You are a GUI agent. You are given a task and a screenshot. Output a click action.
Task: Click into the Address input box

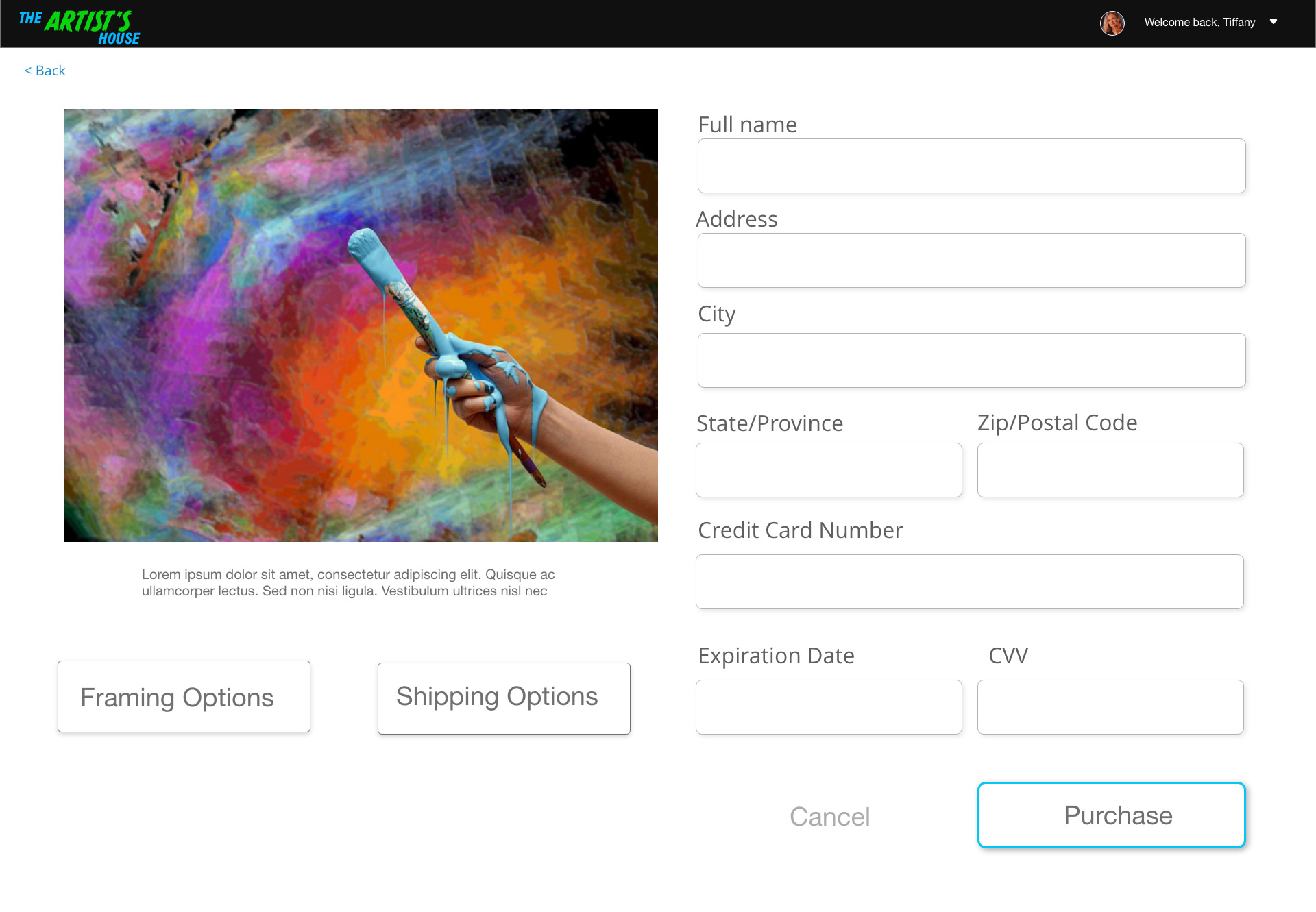tap(971, 260)
